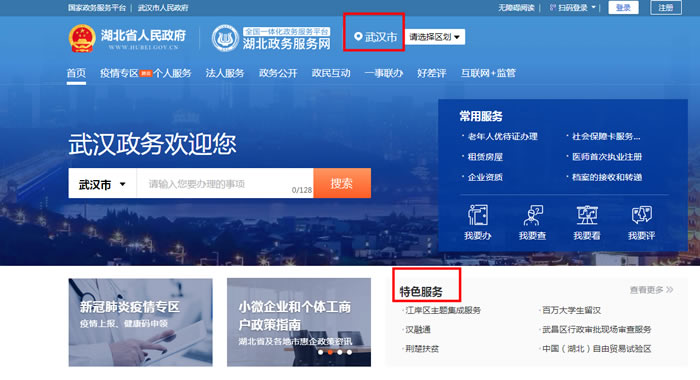Click the 无障碍阅读 accessibility link
700x380 pixels.
pos(517,8)
